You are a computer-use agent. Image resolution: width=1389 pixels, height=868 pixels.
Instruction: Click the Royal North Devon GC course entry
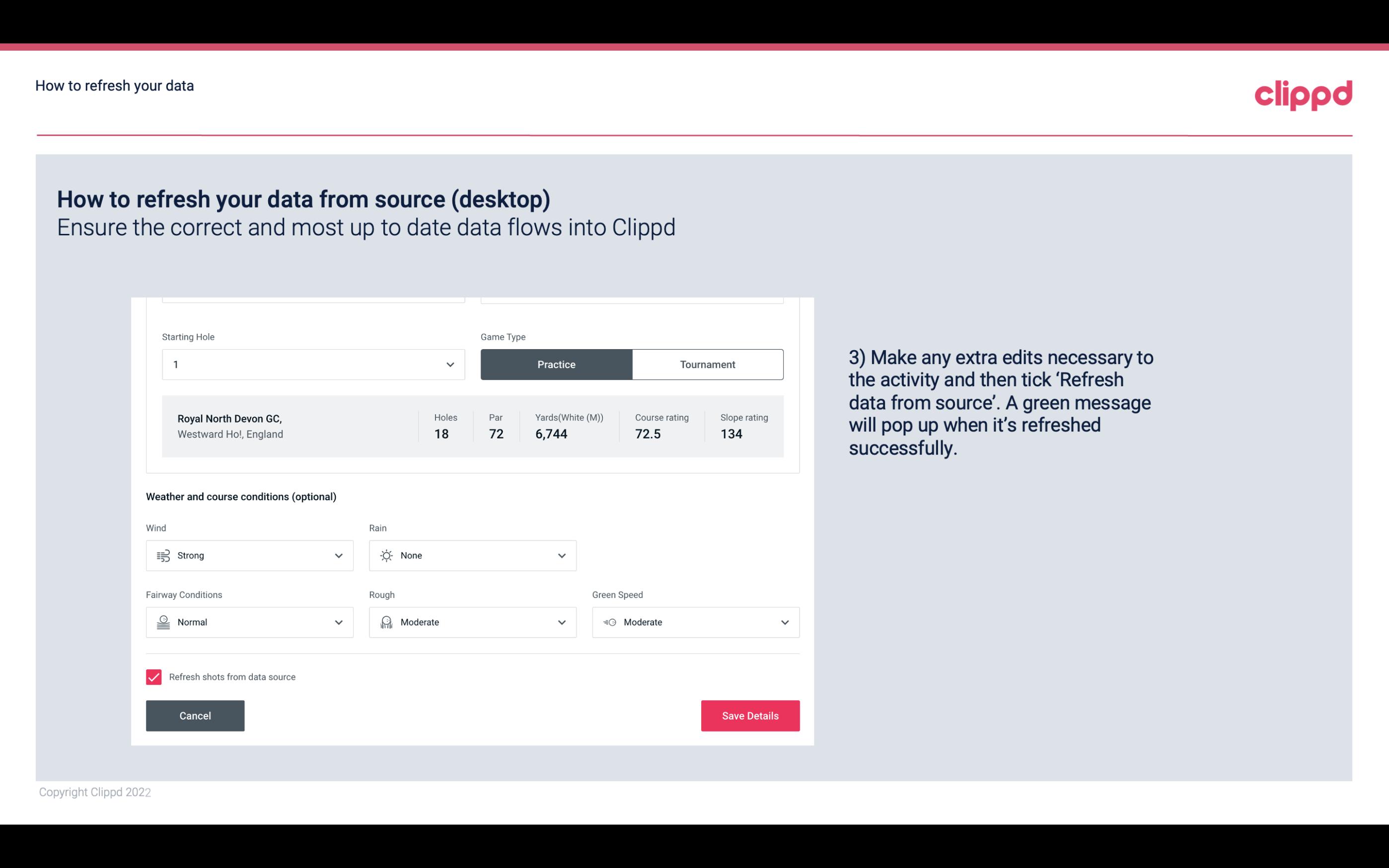[x=473, y=426]
